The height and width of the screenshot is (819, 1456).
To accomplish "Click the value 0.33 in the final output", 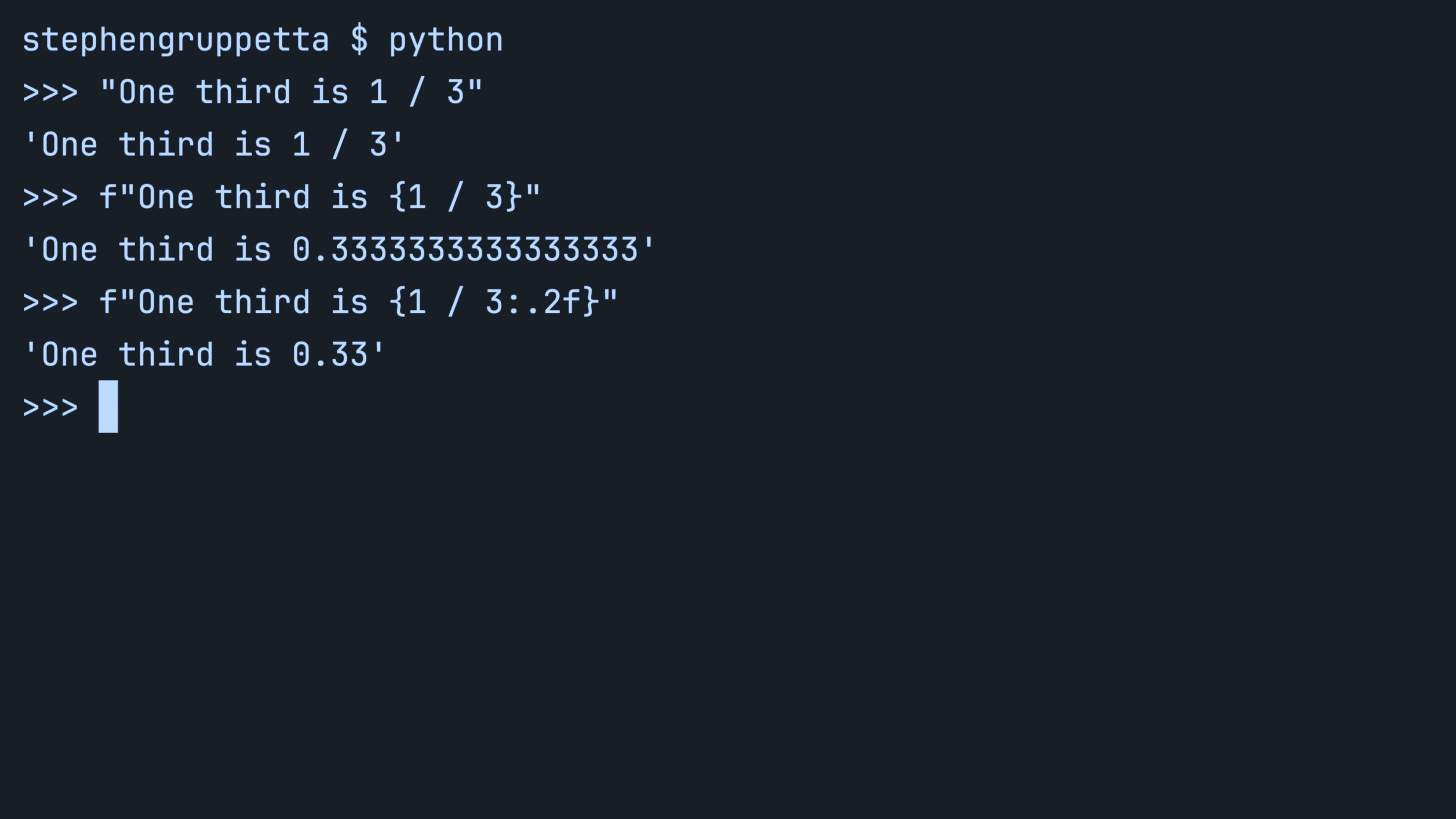I will click(x=330, y=355).
